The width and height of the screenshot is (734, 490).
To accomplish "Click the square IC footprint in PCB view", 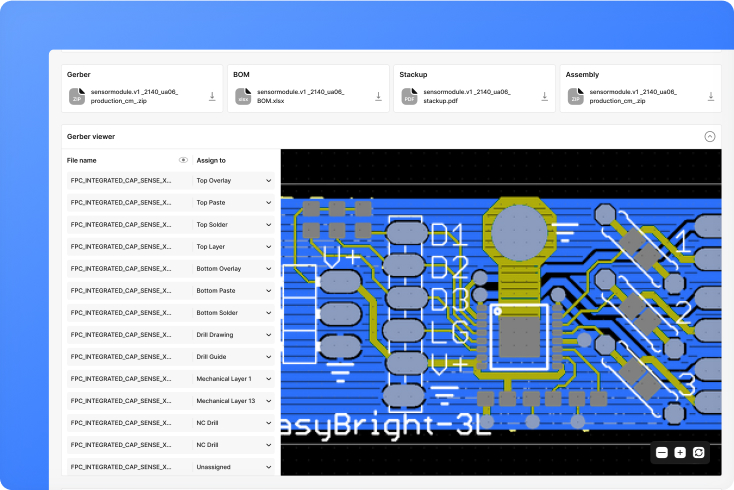I will click(519, 337).
